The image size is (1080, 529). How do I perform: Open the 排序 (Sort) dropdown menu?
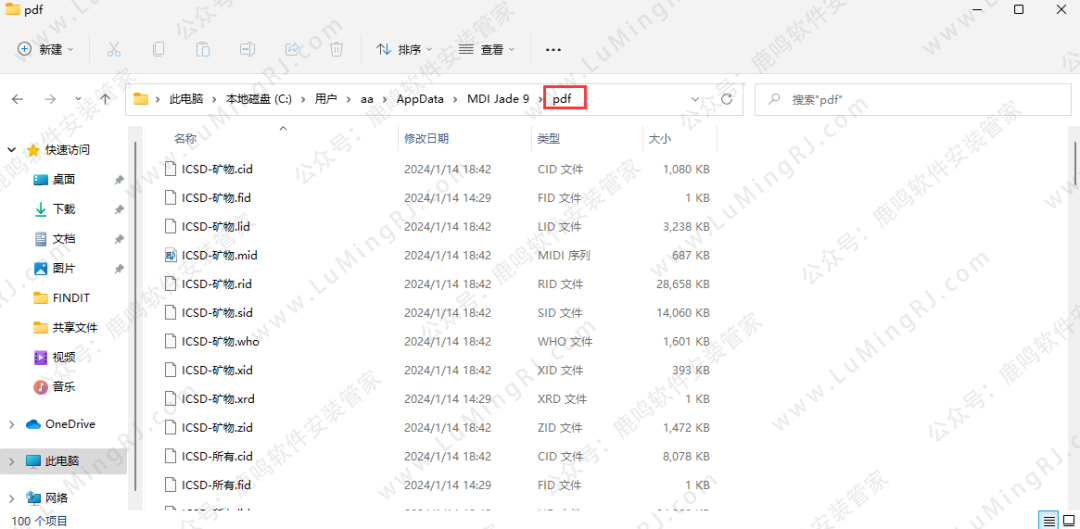pyautogui.click(x=404, y=49)
